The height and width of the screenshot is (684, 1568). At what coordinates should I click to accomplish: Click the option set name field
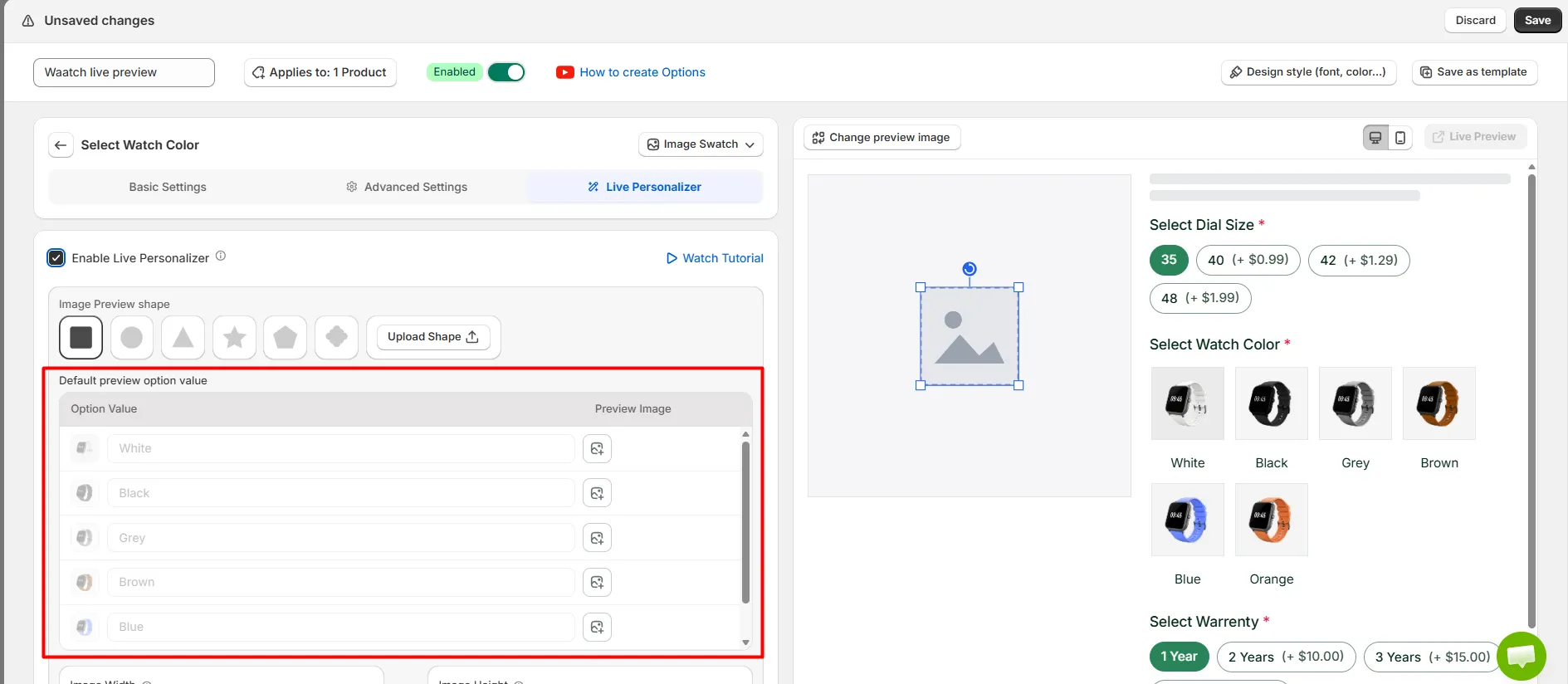pos(124,72)
